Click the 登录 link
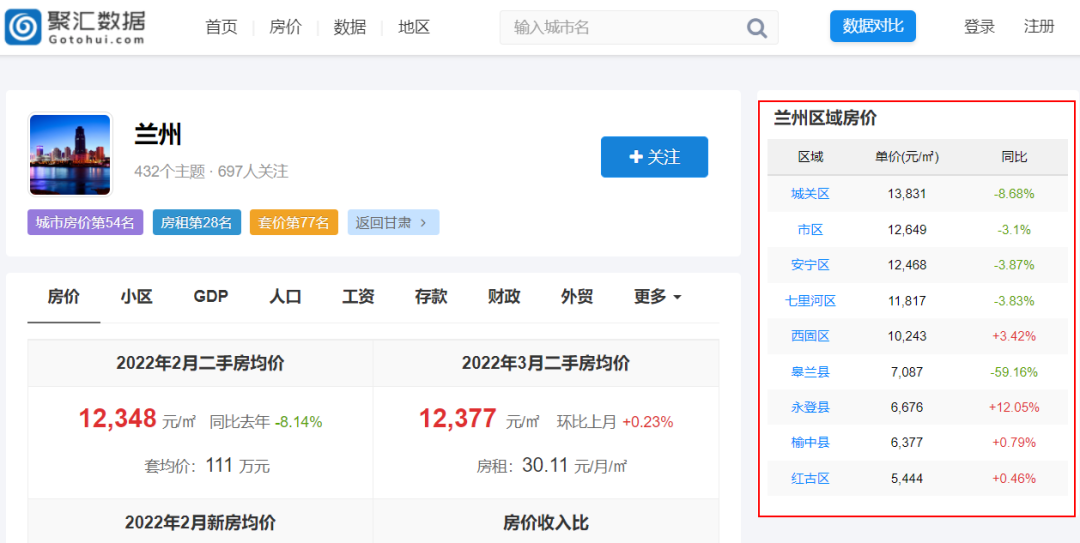The image size is (1080, 543). click(x=979, y=28)
